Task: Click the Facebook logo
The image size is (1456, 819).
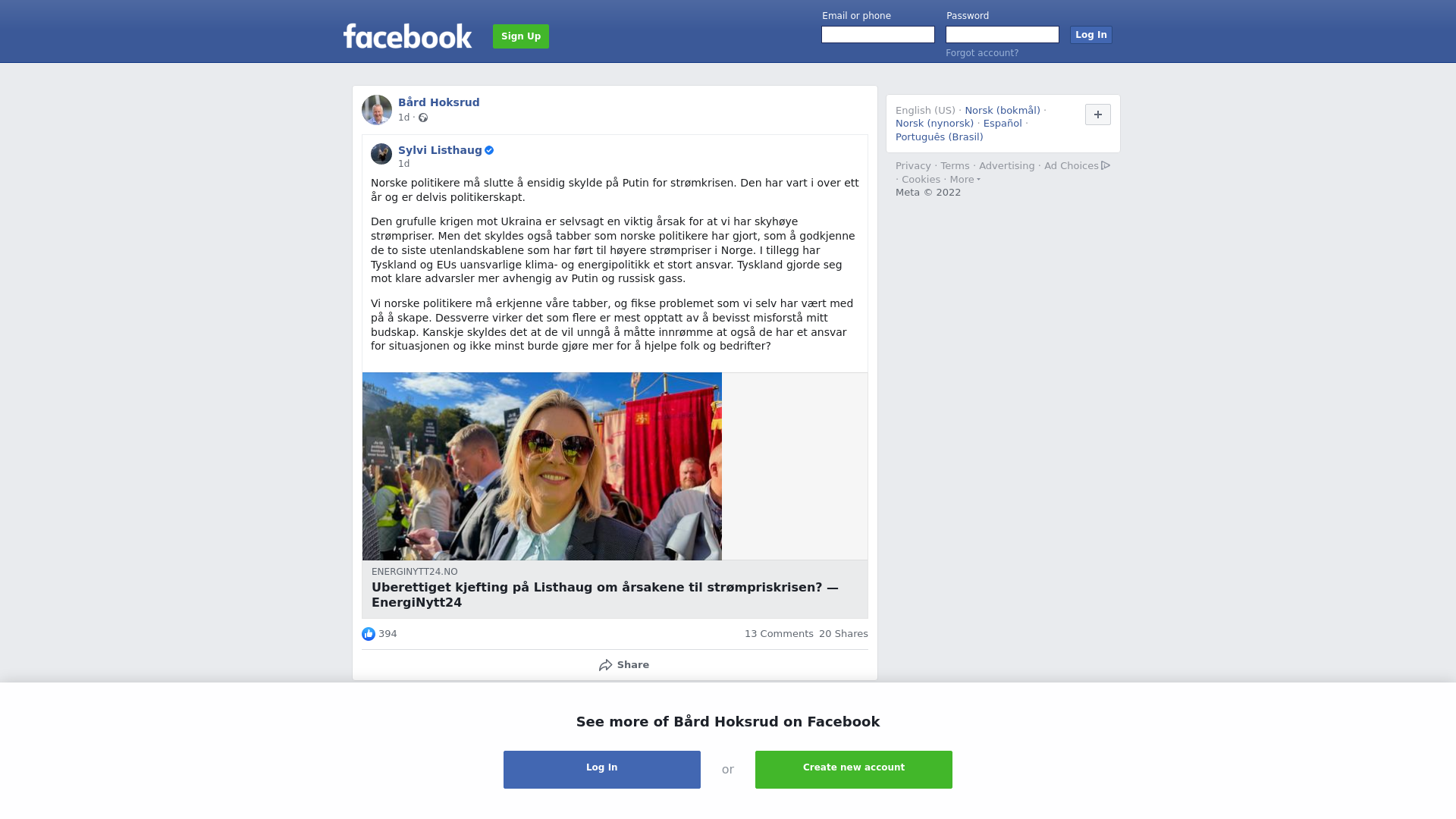Action: (x=407, y=36)
